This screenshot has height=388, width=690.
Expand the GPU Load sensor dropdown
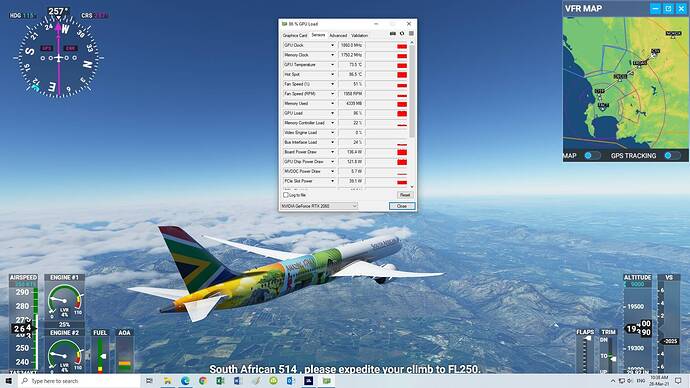tap(332, 113)
